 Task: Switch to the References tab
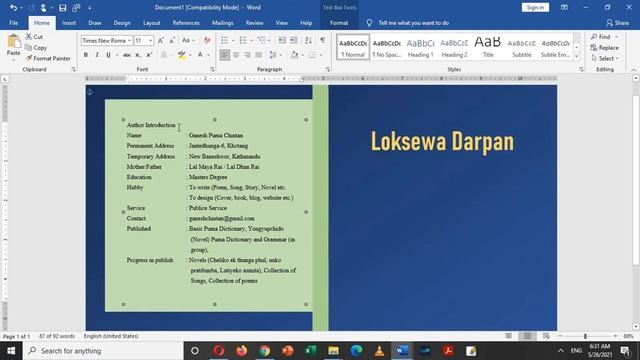pyautogui.click(x=186, y=23)
